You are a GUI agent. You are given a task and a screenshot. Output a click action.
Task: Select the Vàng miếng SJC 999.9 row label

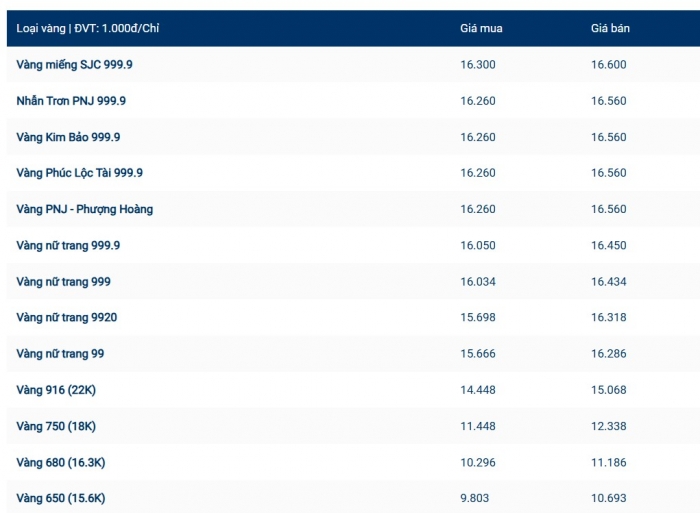[x=74, y=64]
